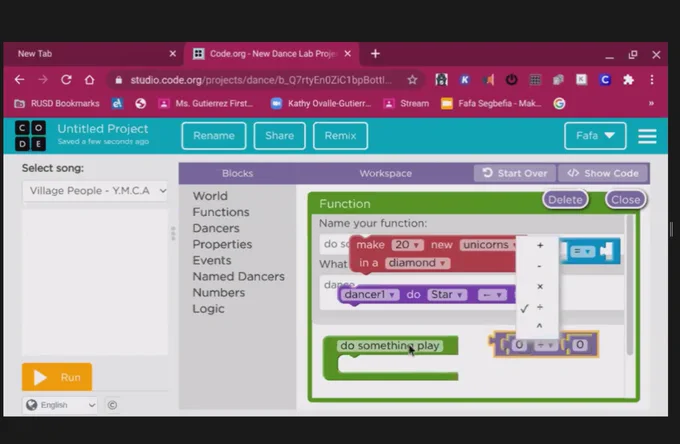Select the - operator from the menu

coord(539,266)
